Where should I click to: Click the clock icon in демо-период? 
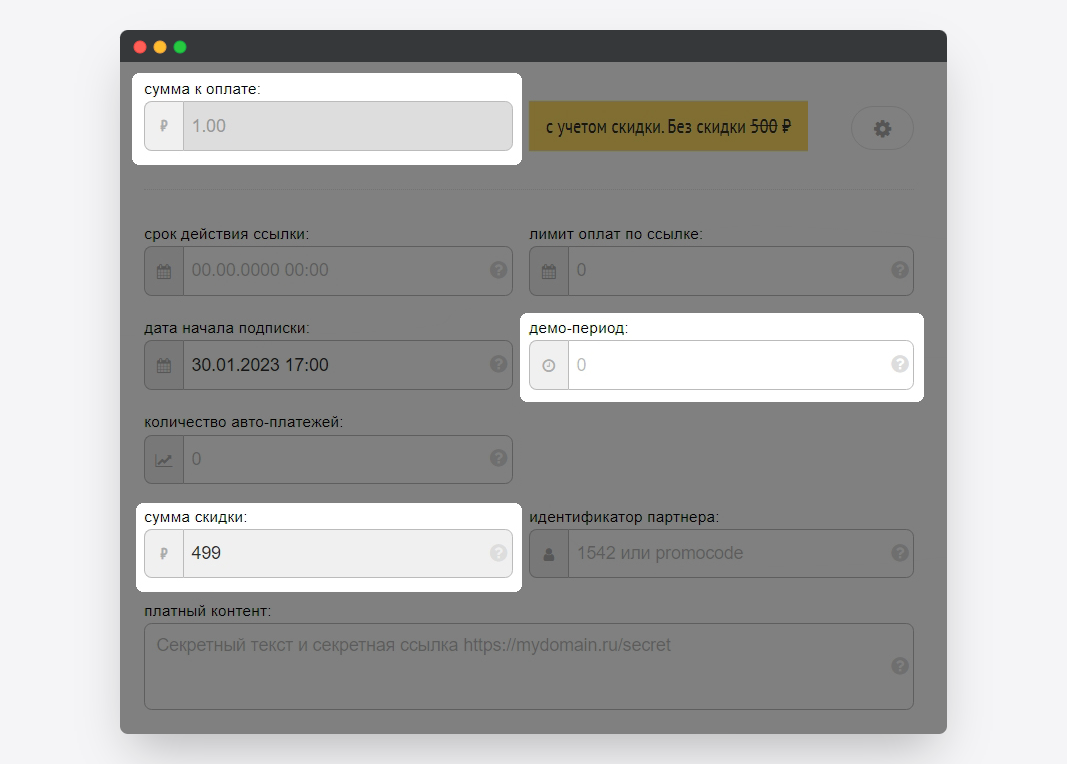pyautogui.click(x=549, y=365)
